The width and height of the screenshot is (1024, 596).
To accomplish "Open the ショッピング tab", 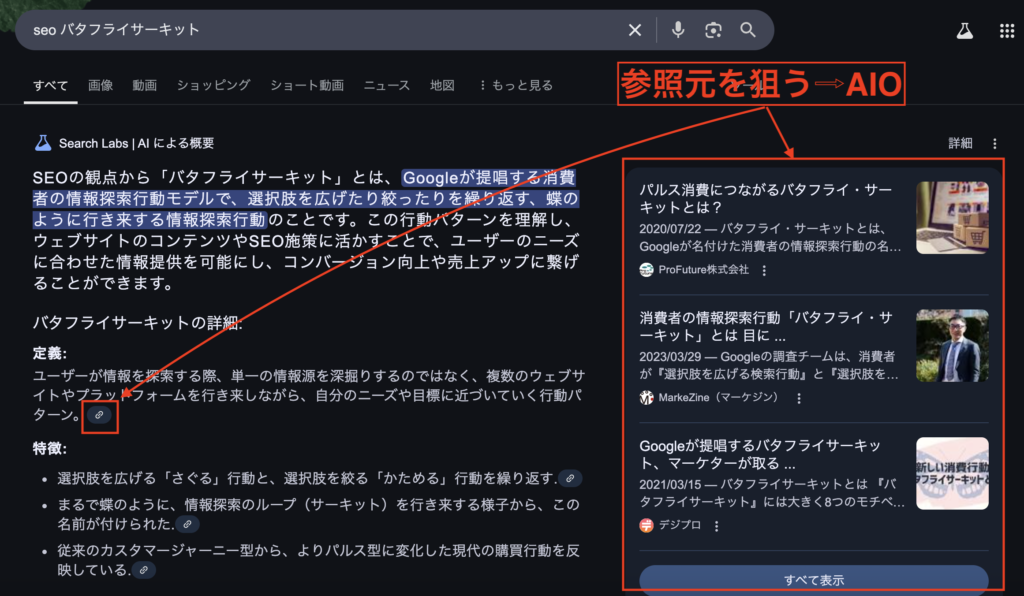I will 214,86.
